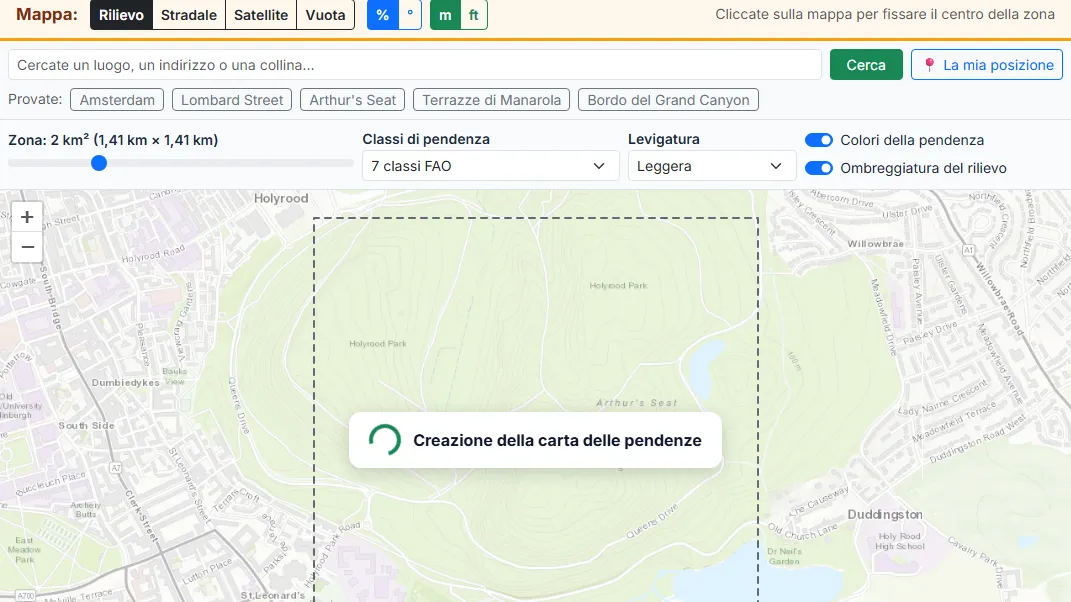Try the Amsterdam example
1071x602 pixels.
117,100
